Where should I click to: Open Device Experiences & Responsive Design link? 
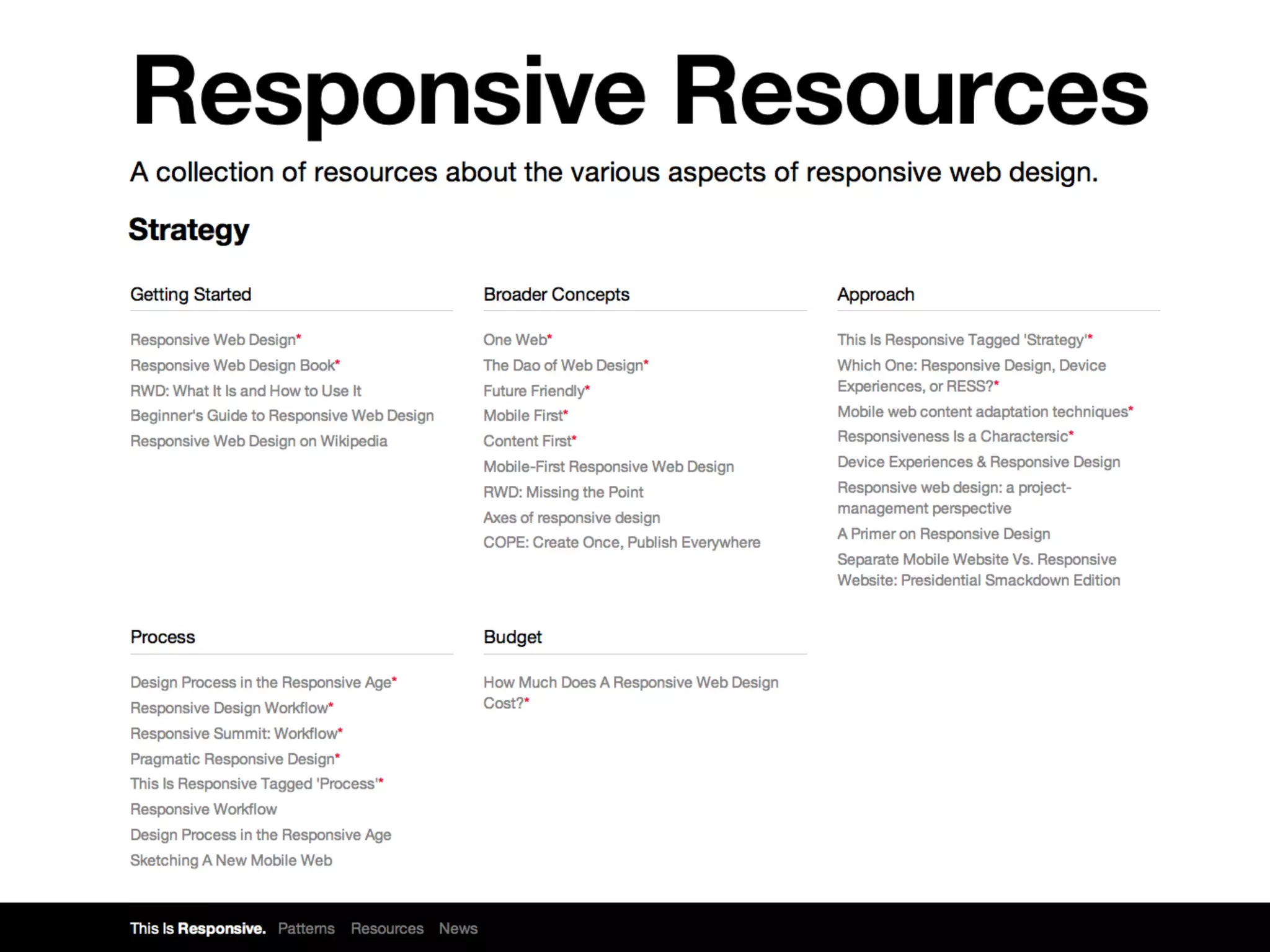point(979,462)
